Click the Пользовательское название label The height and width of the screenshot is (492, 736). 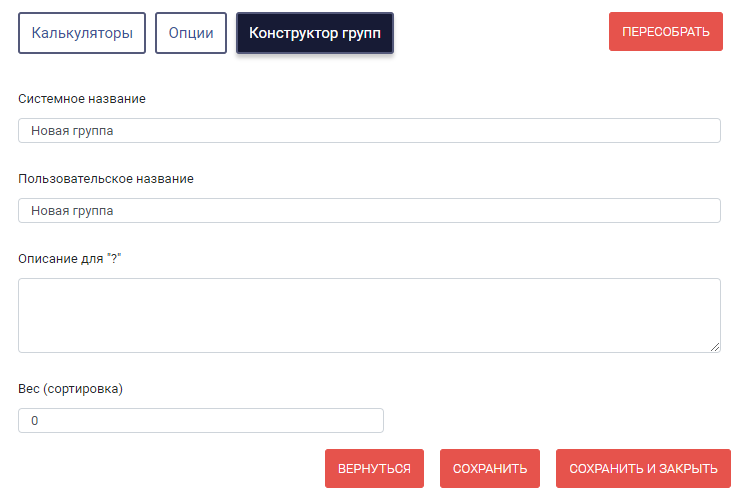pos(106,178)
